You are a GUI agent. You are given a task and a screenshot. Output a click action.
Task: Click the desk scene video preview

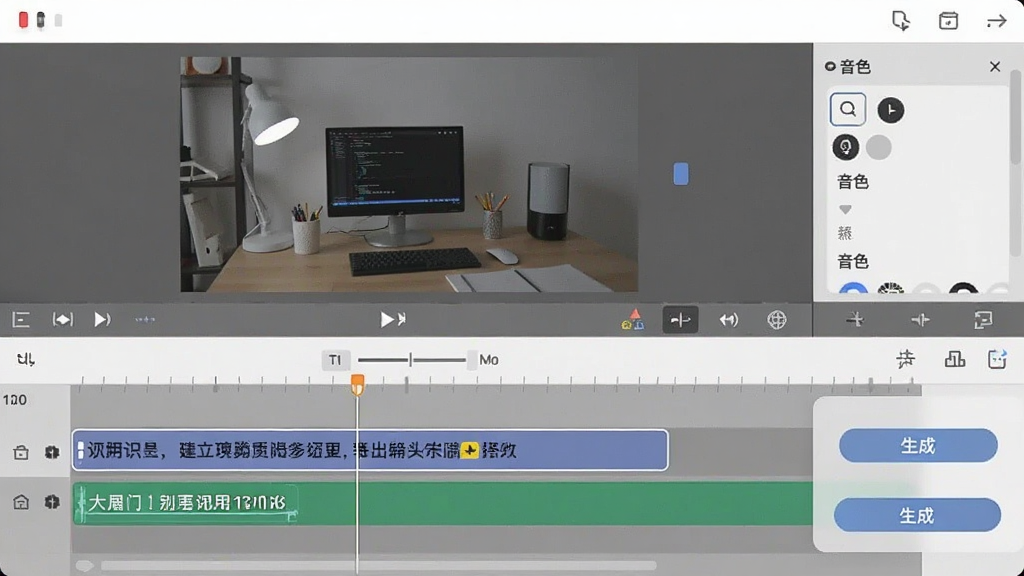click(409, 174)
